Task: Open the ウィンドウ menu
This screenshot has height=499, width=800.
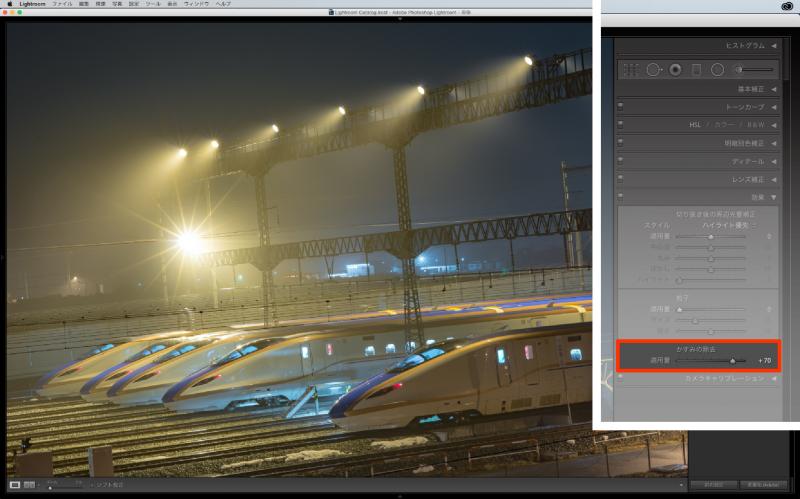Action: coord(196,4)
